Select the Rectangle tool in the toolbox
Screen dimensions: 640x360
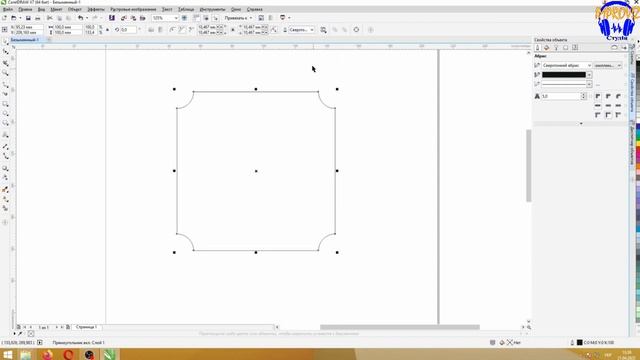[x=5, y=104]
